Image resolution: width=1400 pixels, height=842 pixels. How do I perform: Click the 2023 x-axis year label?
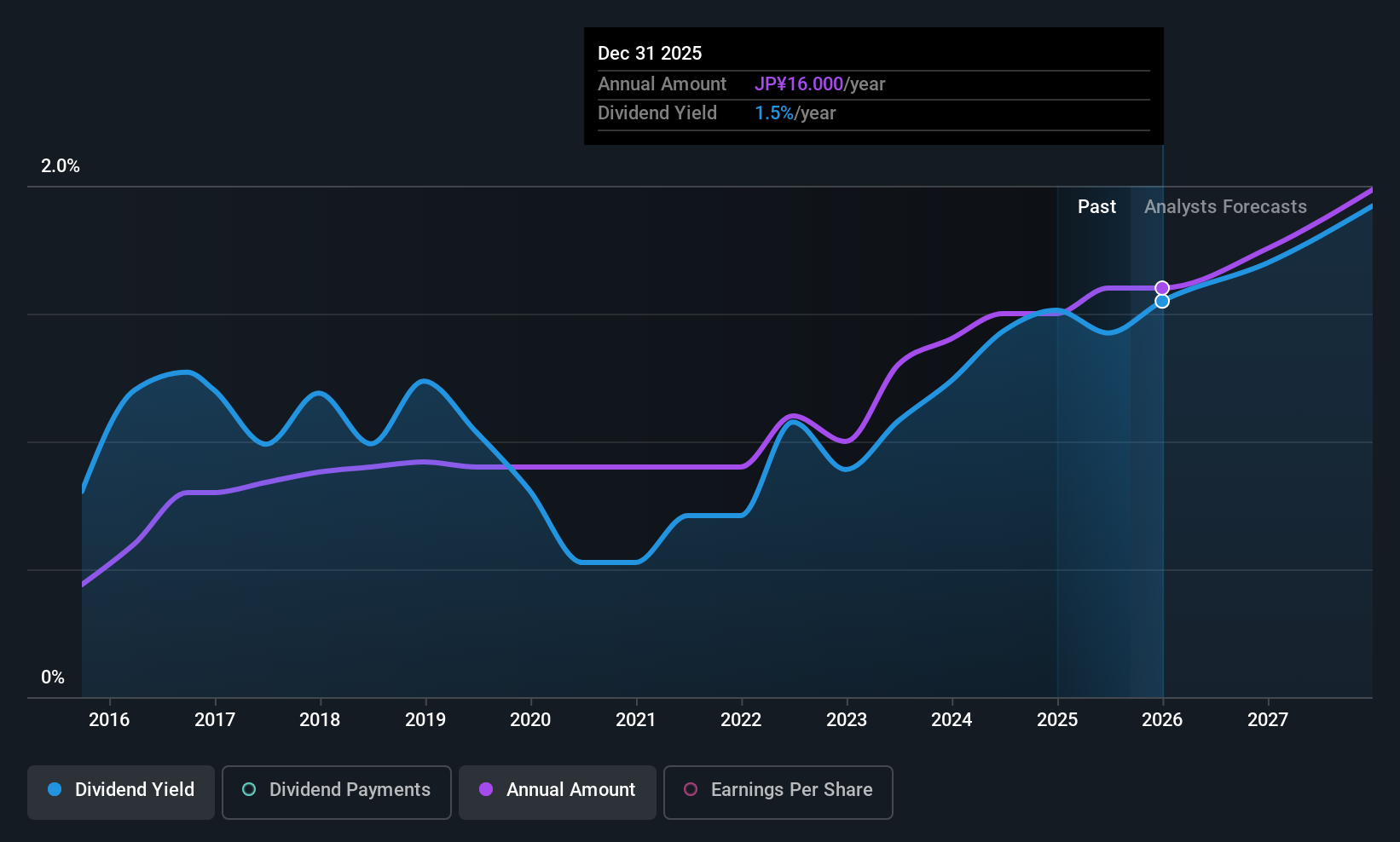pos(847,719)
